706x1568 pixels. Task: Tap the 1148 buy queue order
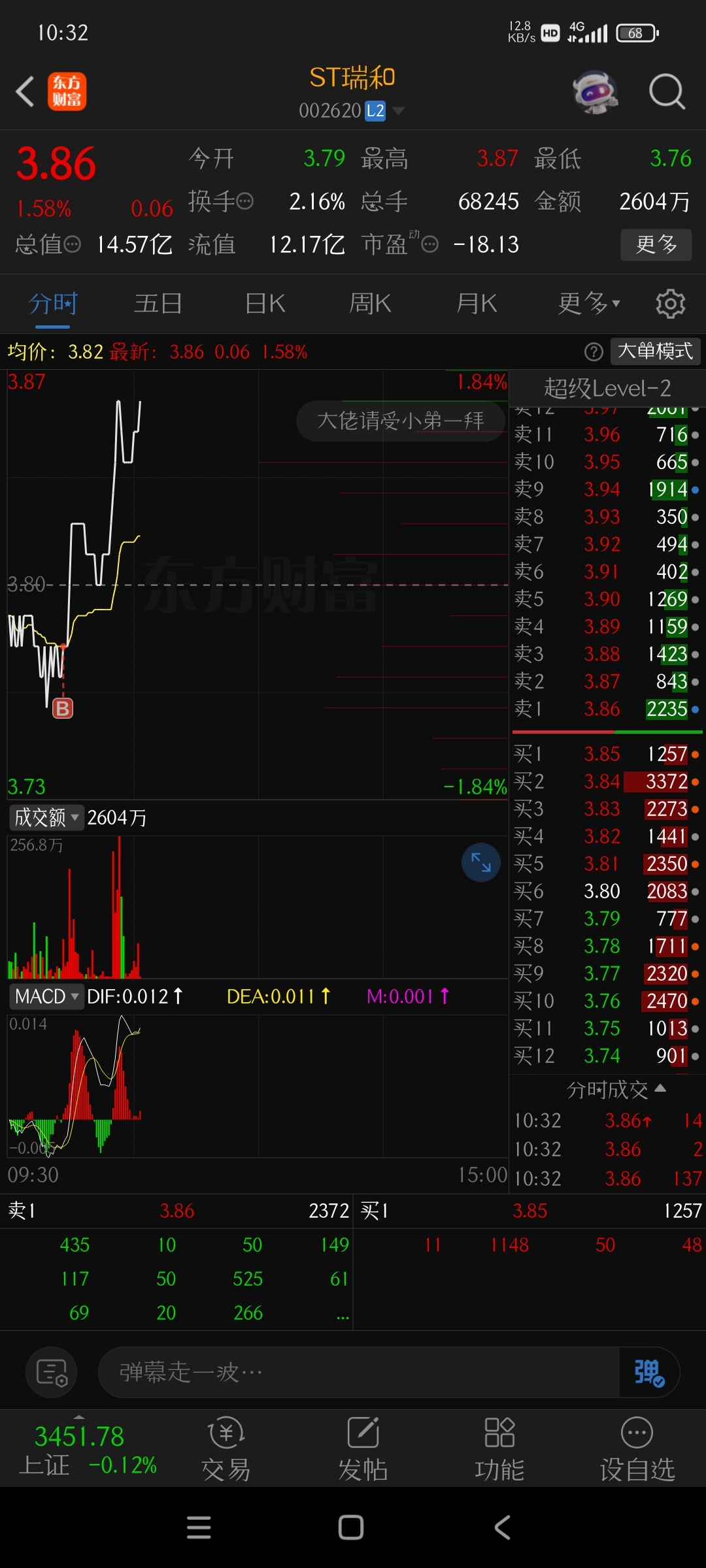click(x=510, y=1245)
